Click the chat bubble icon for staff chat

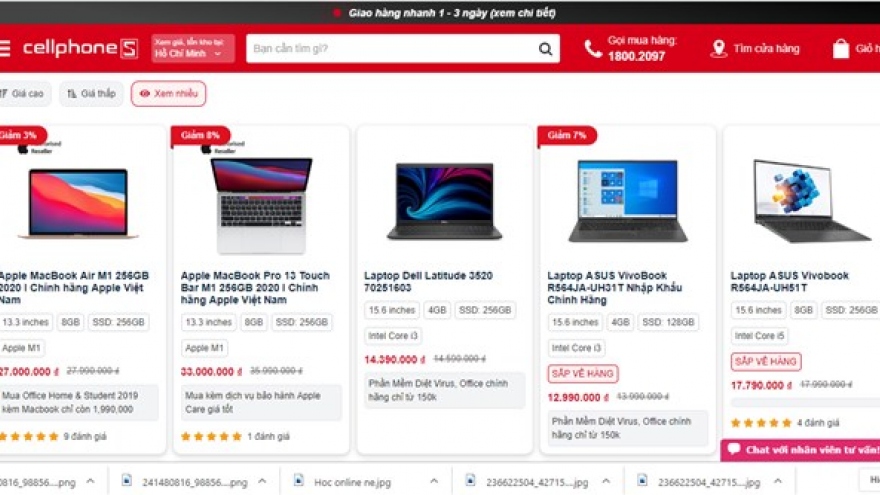(734, 449)
